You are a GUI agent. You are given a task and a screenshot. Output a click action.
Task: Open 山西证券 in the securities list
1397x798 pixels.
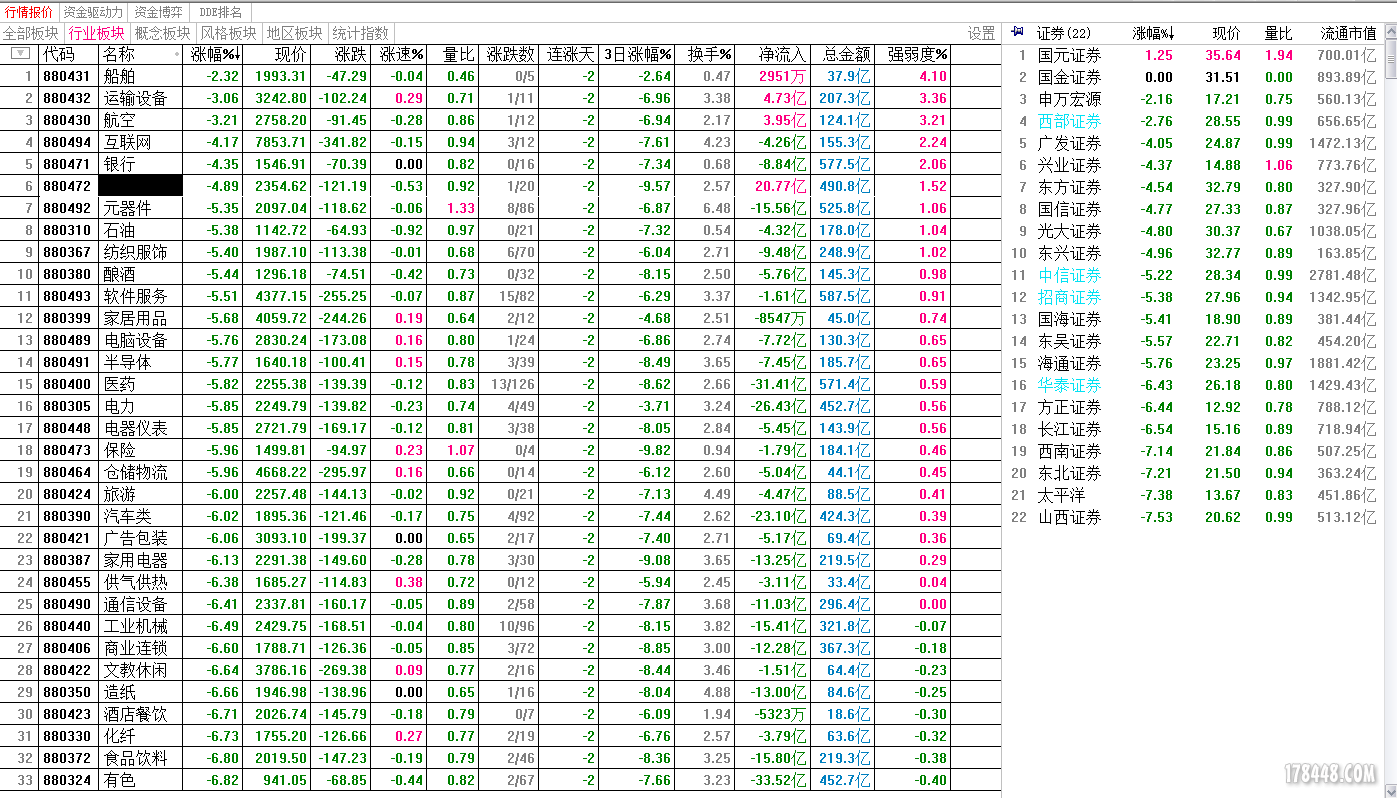point(1070,517)
